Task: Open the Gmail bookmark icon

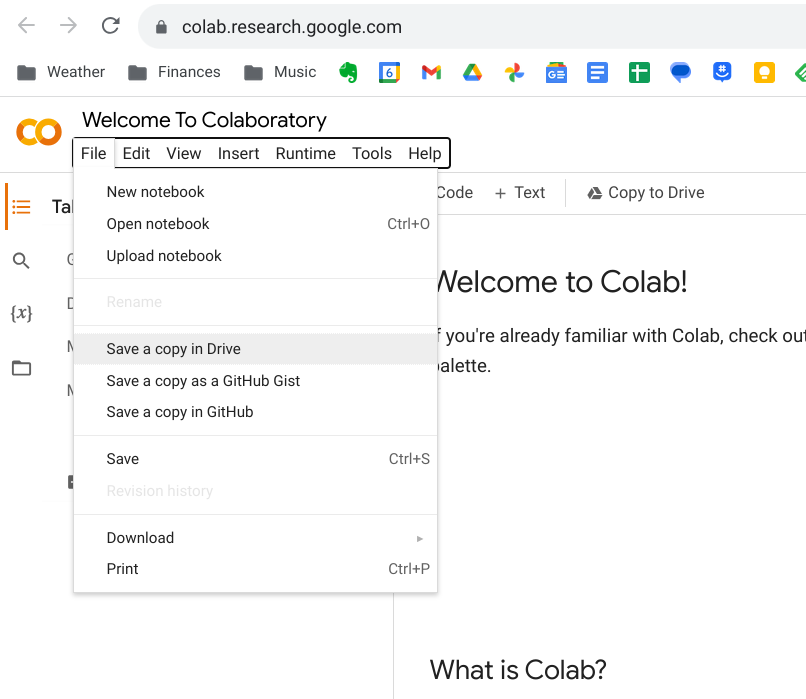Action: click(x=431, y=72)
